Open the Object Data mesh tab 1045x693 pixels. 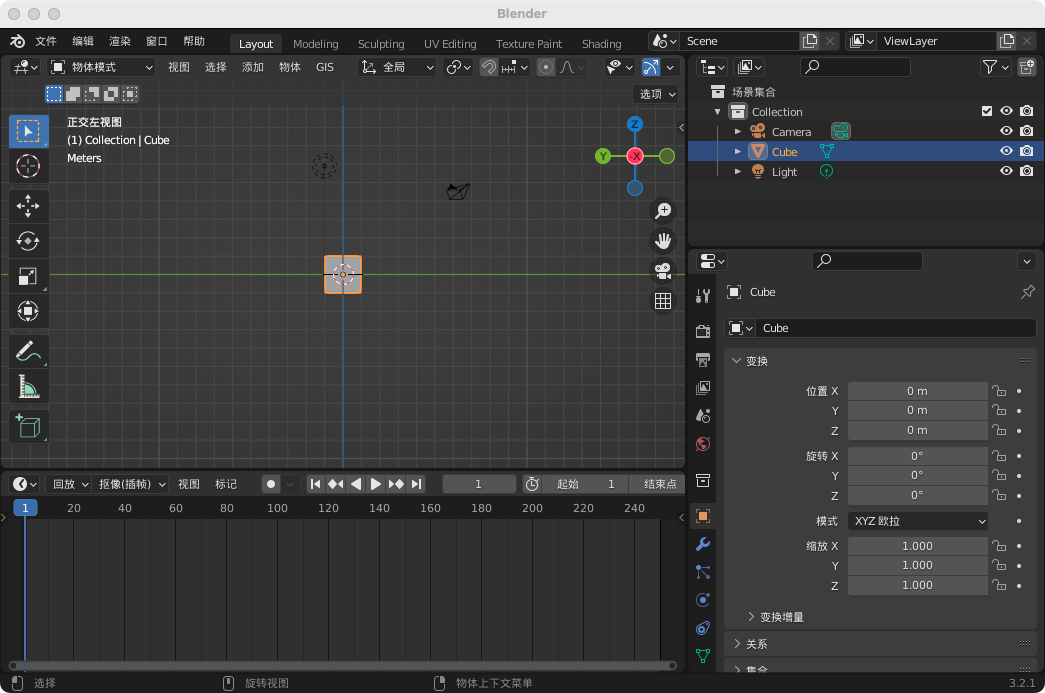click(x=702, y=656)
